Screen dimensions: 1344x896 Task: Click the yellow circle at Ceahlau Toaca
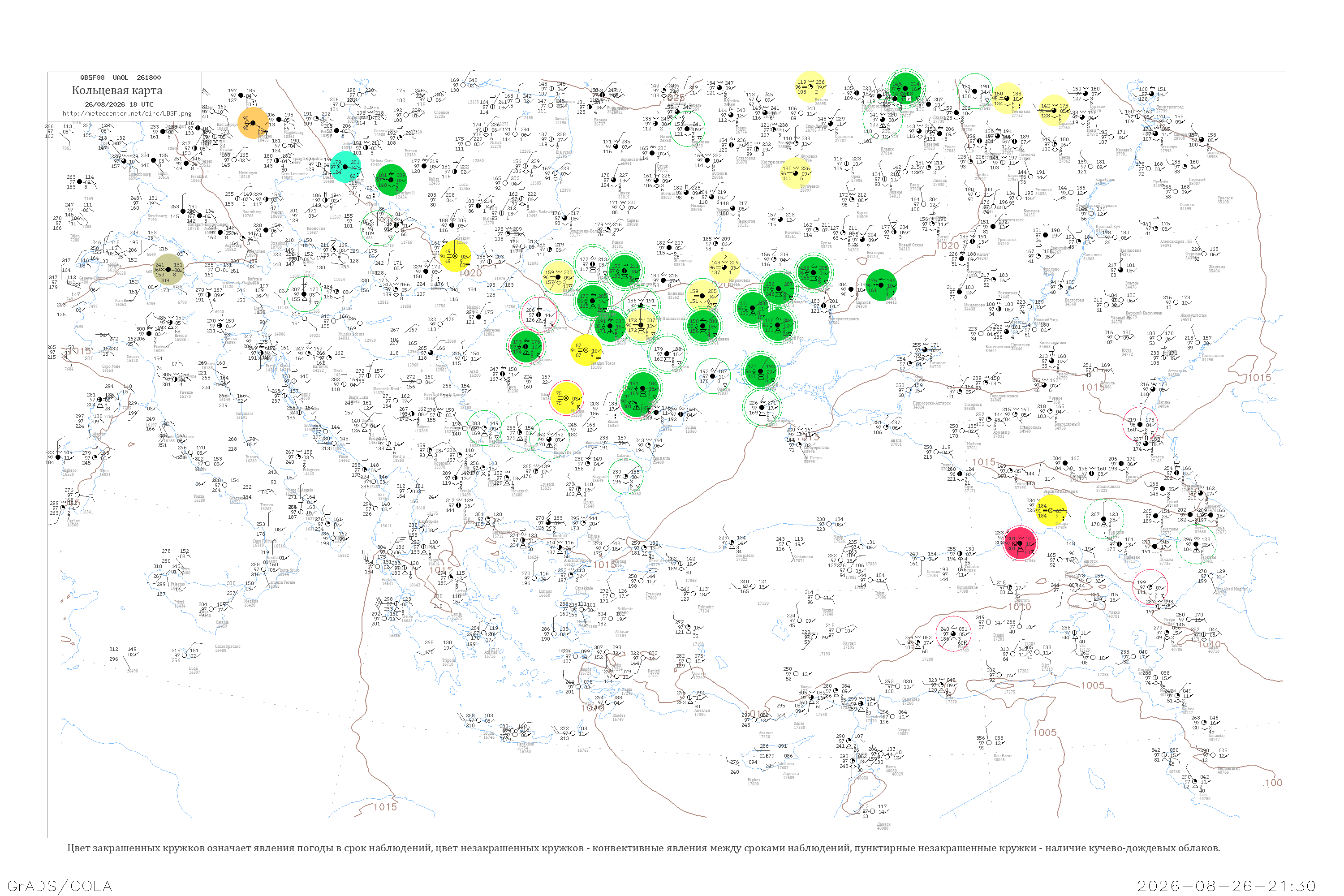(586, 350)
